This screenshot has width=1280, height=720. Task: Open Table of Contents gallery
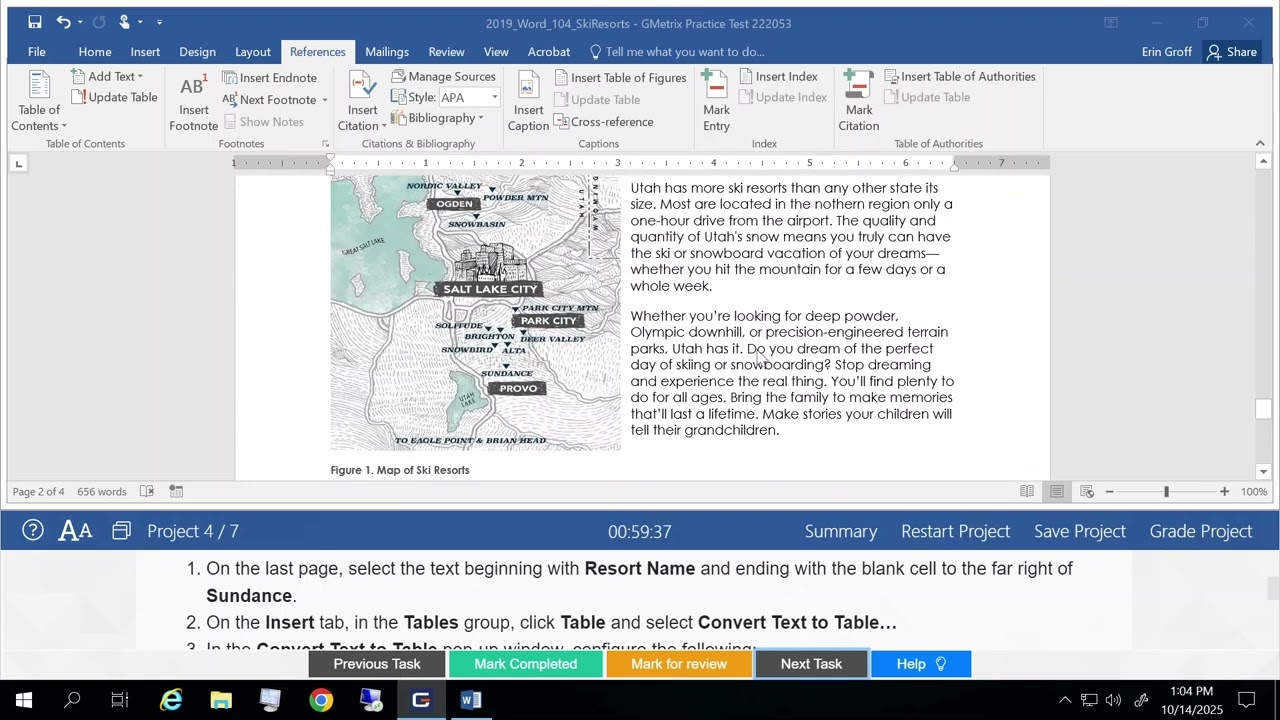click(39, 101)
